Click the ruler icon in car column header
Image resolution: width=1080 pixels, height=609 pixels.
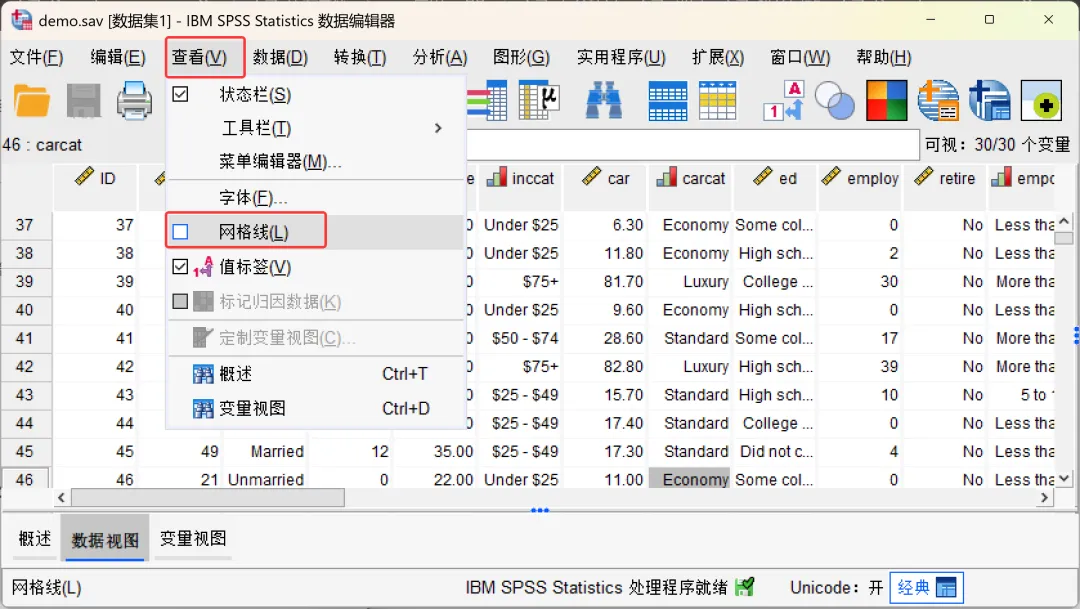tap(592, 178)
